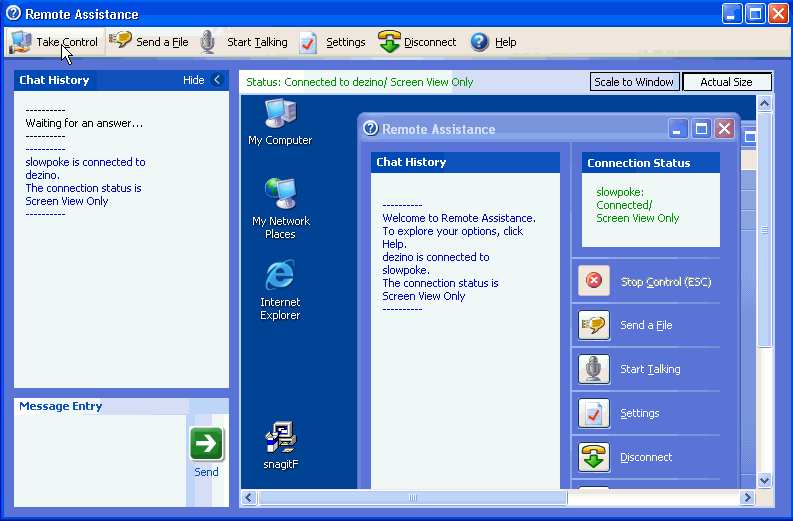Click the Send a File toolbar icon
The image size is (793, 521).
coord(120,40)
